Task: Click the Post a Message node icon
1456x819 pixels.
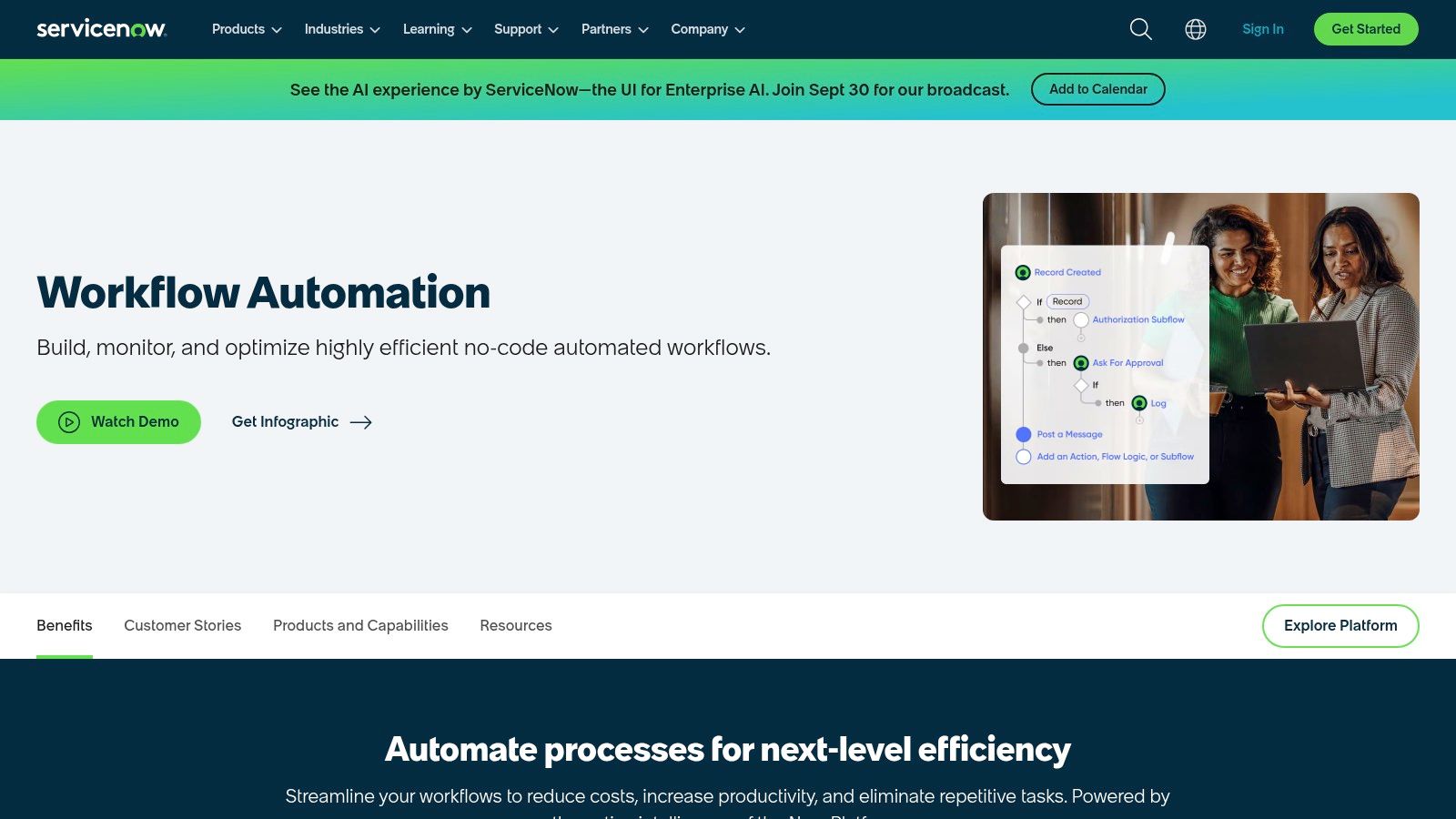Action: point(1023,434)
